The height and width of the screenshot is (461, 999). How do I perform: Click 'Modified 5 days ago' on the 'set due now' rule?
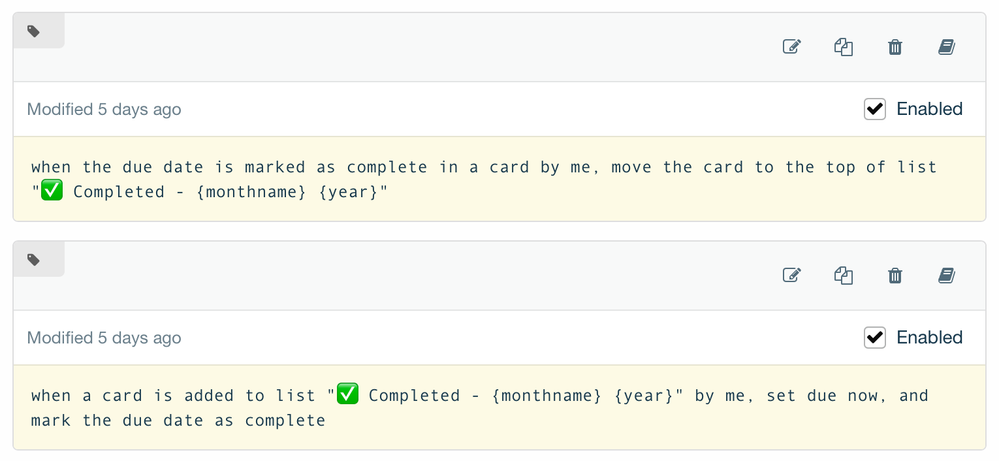[x=104, y=338]
